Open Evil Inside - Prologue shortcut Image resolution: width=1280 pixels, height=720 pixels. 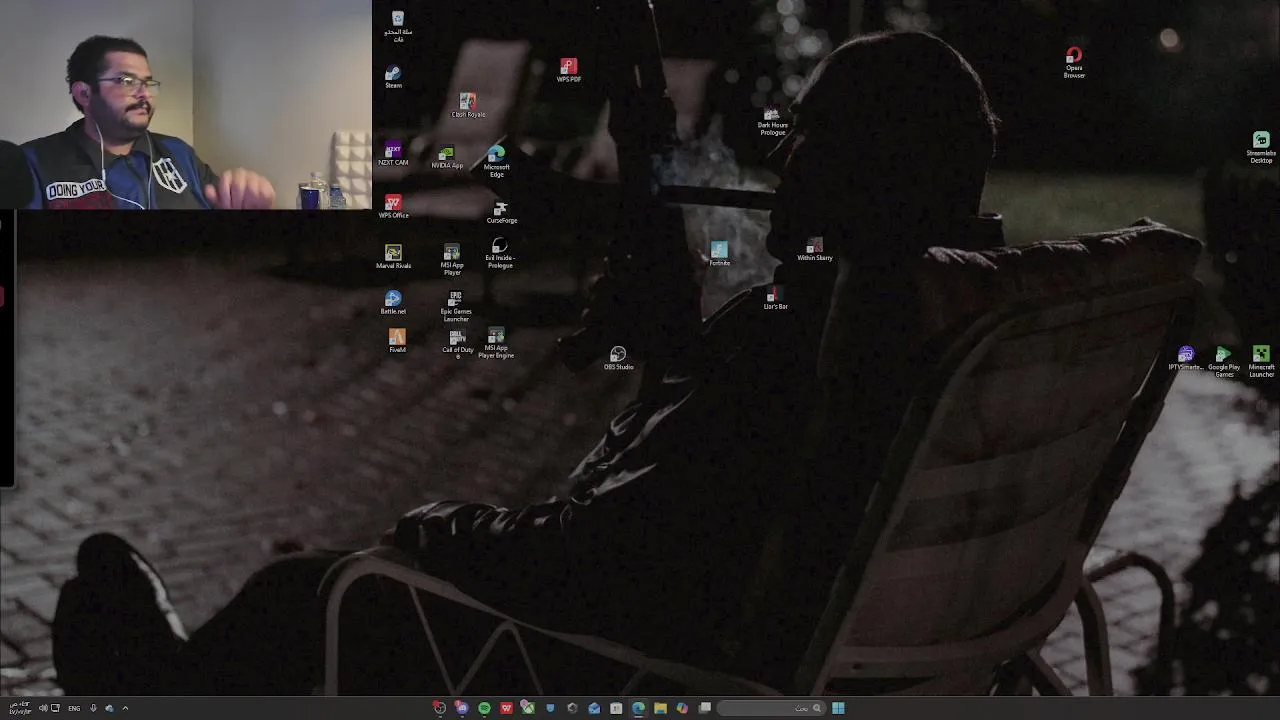point(500,254)
